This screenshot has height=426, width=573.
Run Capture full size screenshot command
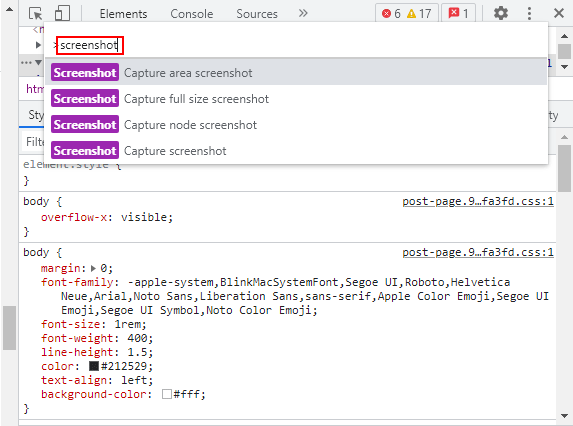pyautogui.click(x=296, y=99)
